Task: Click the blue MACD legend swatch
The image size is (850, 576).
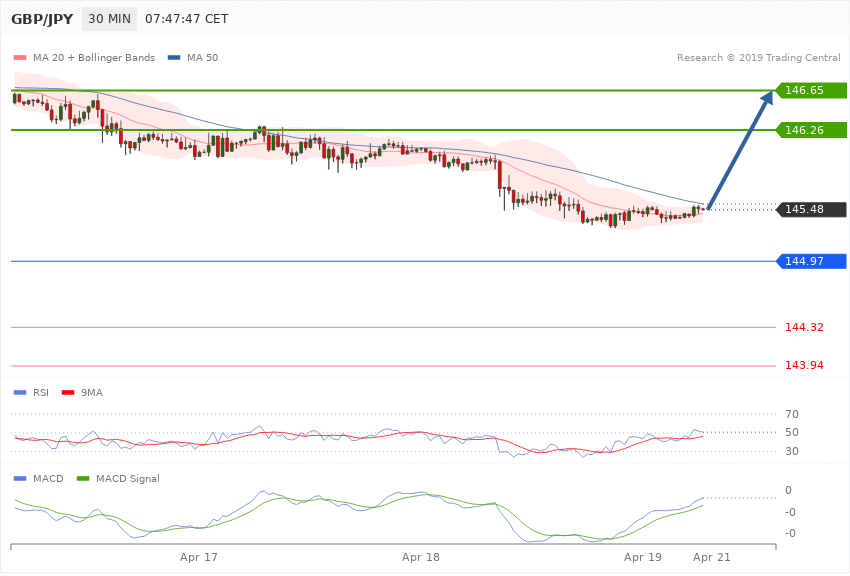Action: (20, 479)
